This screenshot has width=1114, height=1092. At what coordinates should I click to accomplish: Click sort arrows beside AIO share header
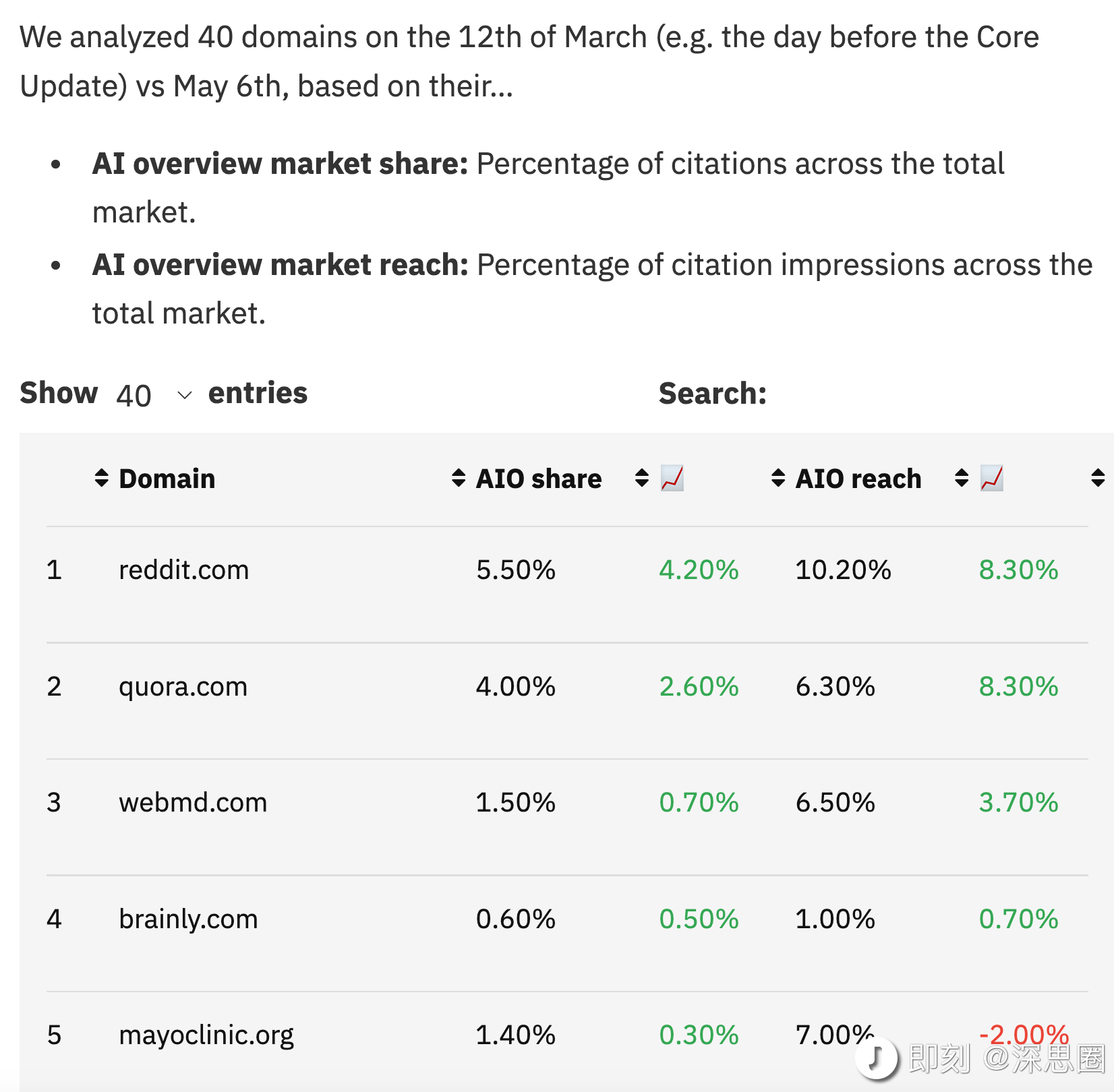459,478
